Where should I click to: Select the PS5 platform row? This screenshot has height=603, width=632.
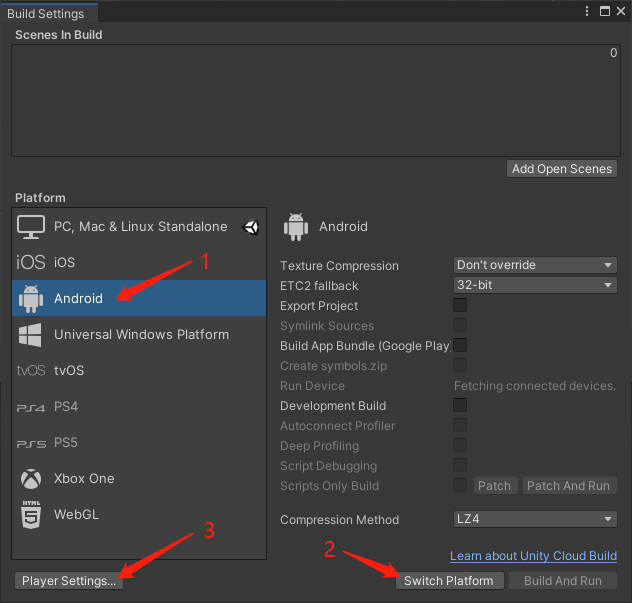(139, 443)
